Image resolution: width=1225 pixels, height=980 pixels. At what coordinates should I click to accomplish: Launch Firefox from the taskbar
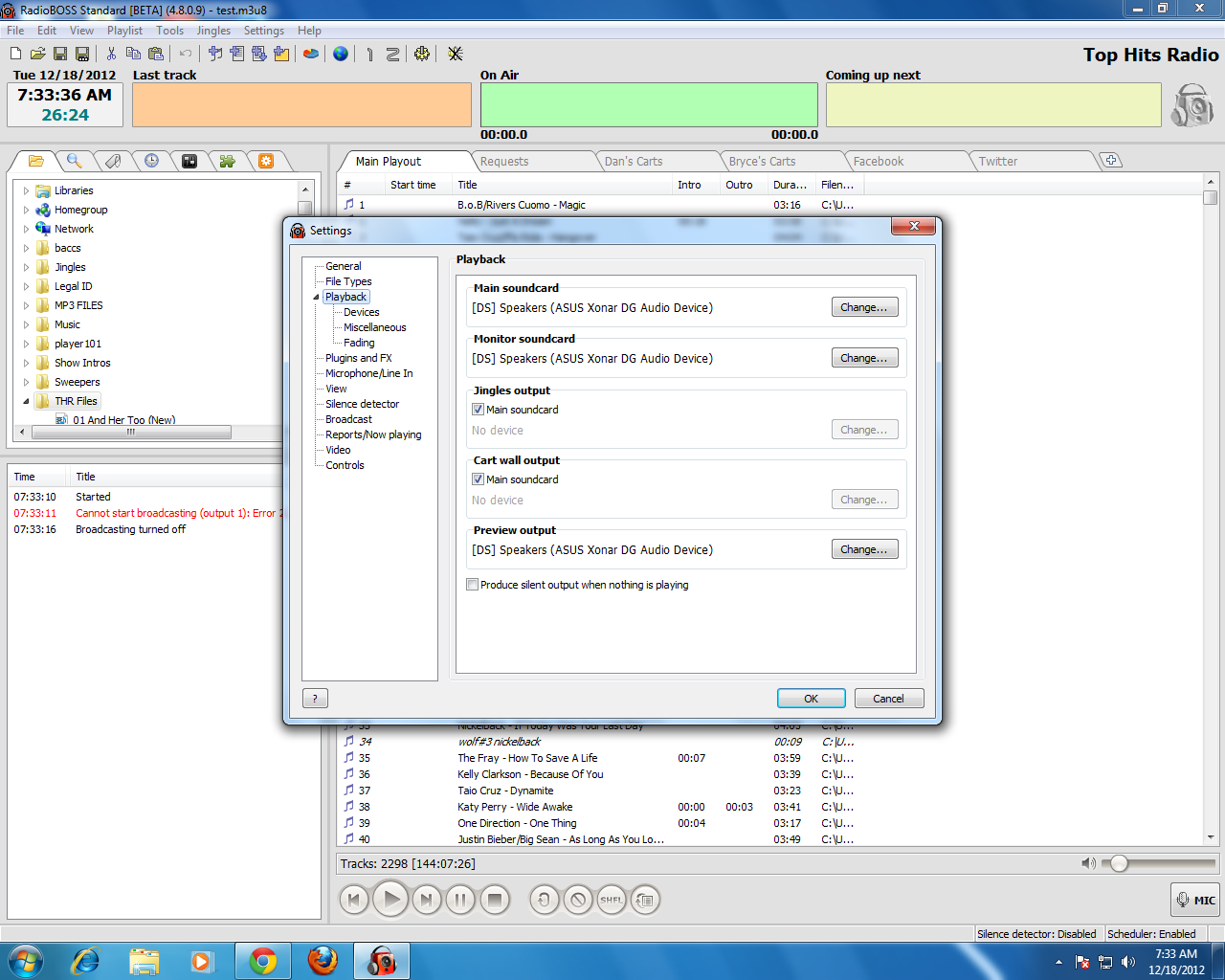pyautogui.click(x=323, y=960)
